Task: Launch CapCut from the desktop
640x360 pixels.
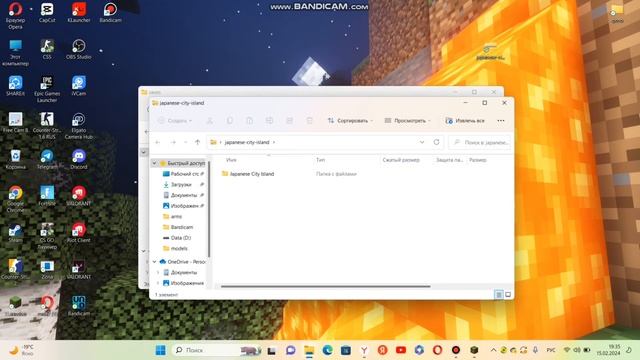Action: pos(47,13)
